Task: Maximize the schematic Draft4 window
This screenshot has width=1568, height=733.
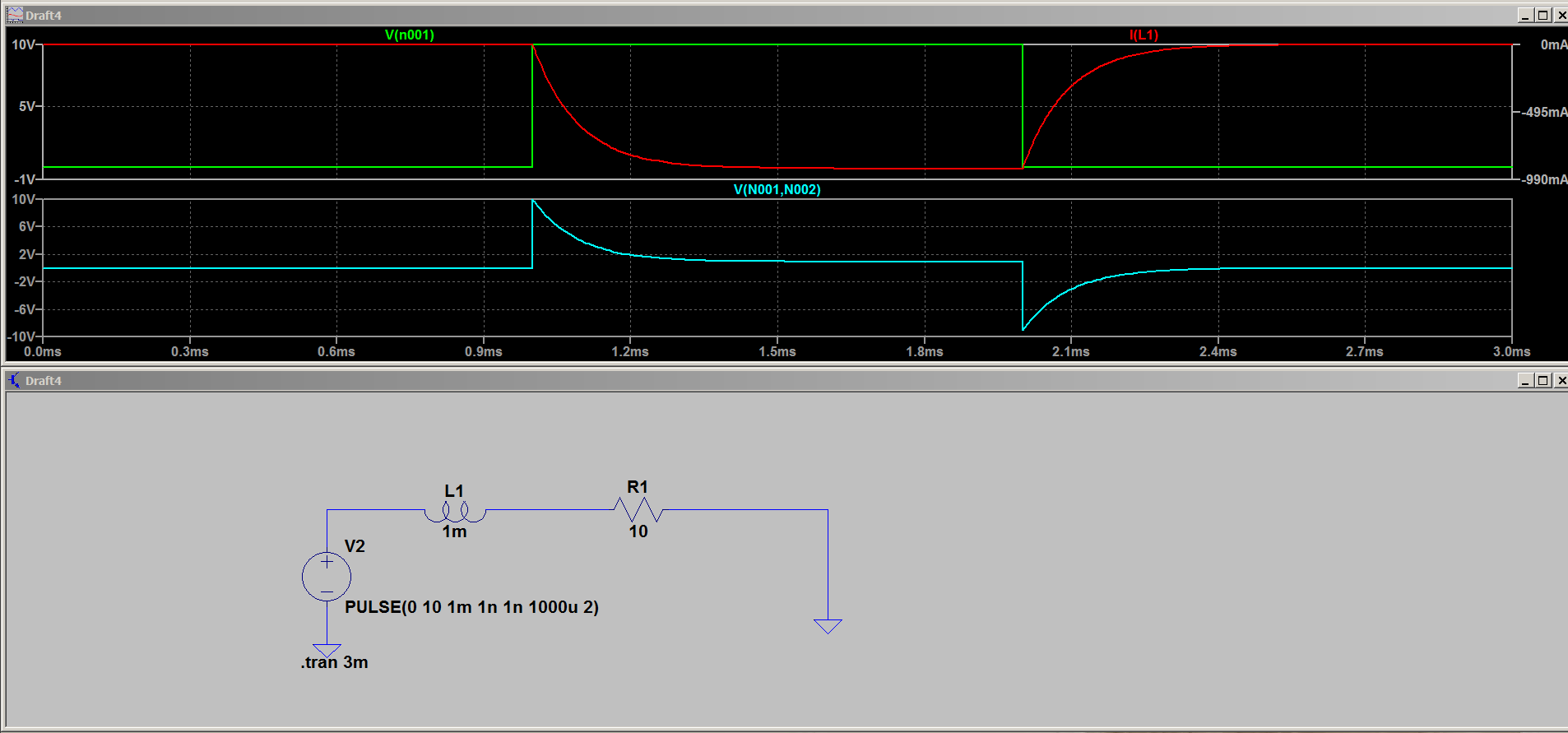Action: [x=1542, y=380]
